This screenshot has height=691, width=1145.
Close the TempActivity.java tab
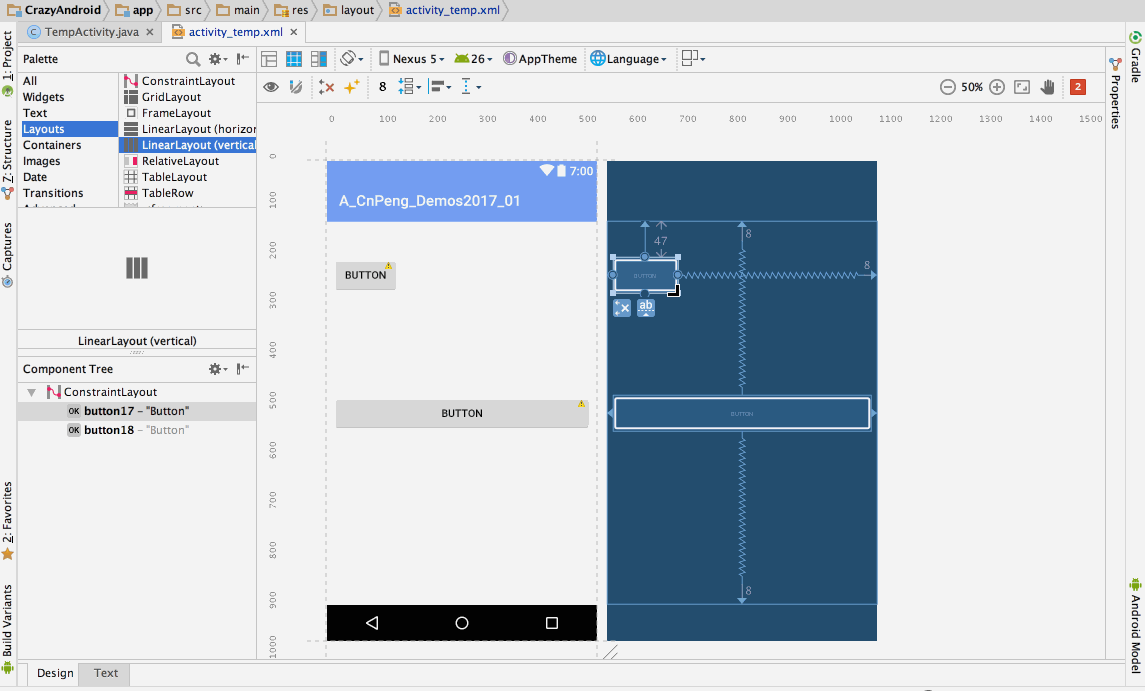click(x=150, y=32)
